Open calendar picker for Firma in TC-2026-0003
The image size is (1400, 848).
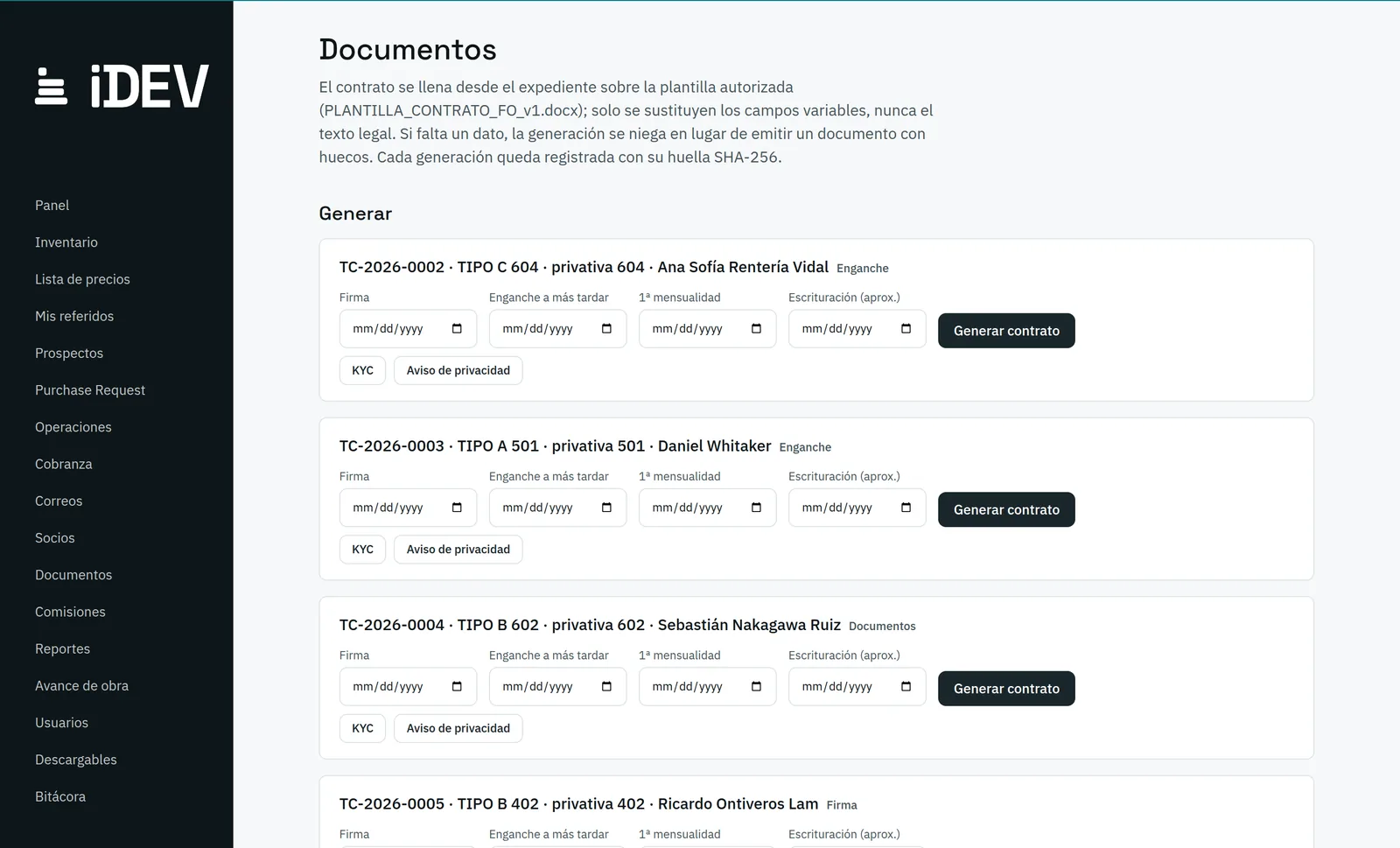(x=457, y=508)
